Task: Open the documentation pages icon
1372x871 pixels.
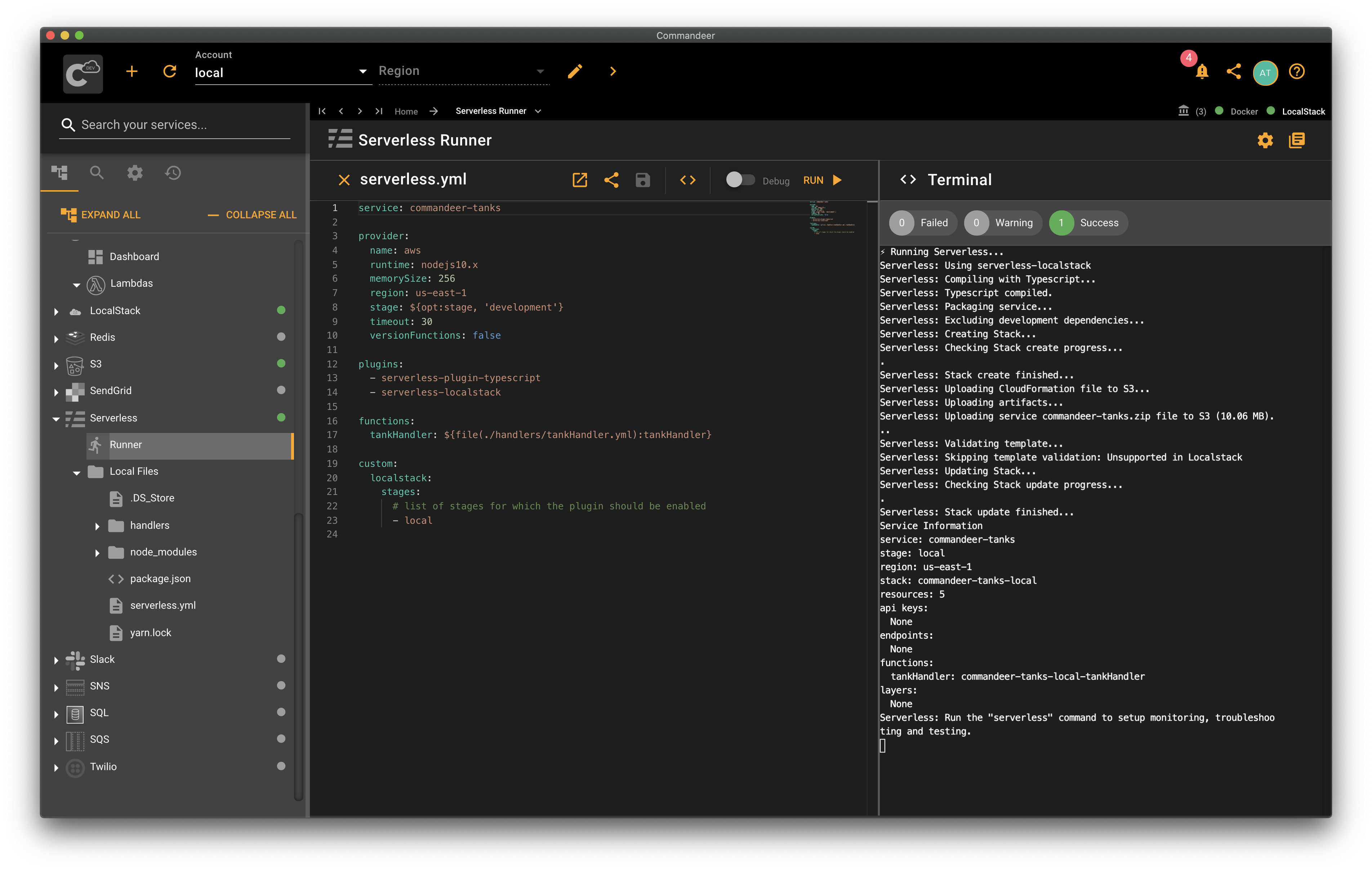Action: 1297,140
